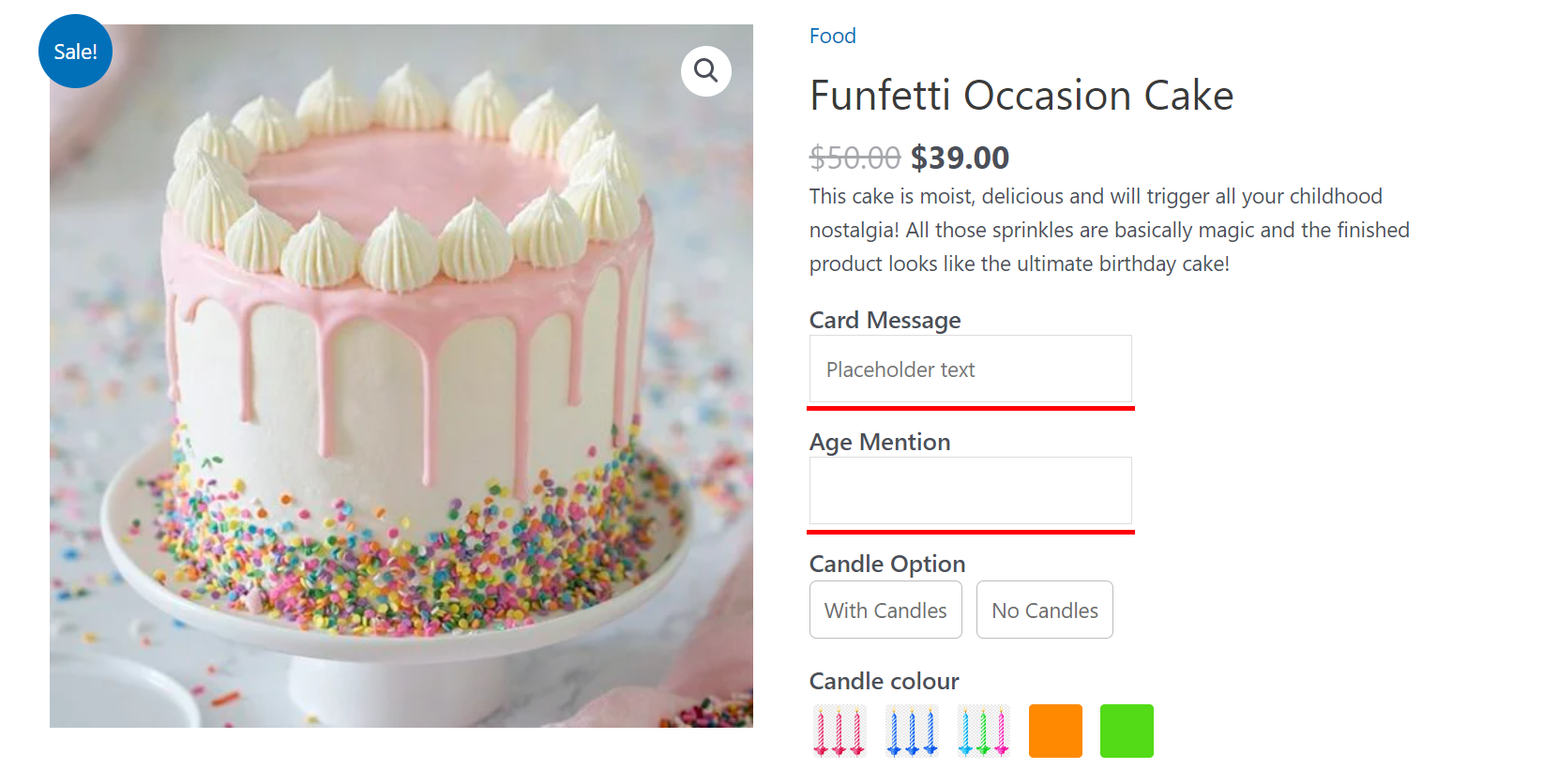Click the Funfetti Occasion Cake title
1543x784 pixels.
(1021, 96)
